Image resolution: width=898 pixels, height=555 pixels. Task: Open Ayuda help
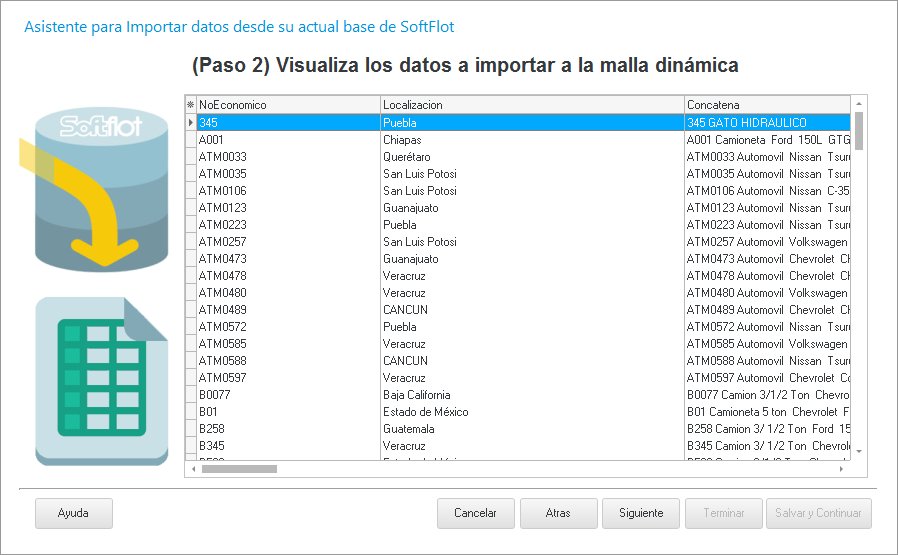73,513
